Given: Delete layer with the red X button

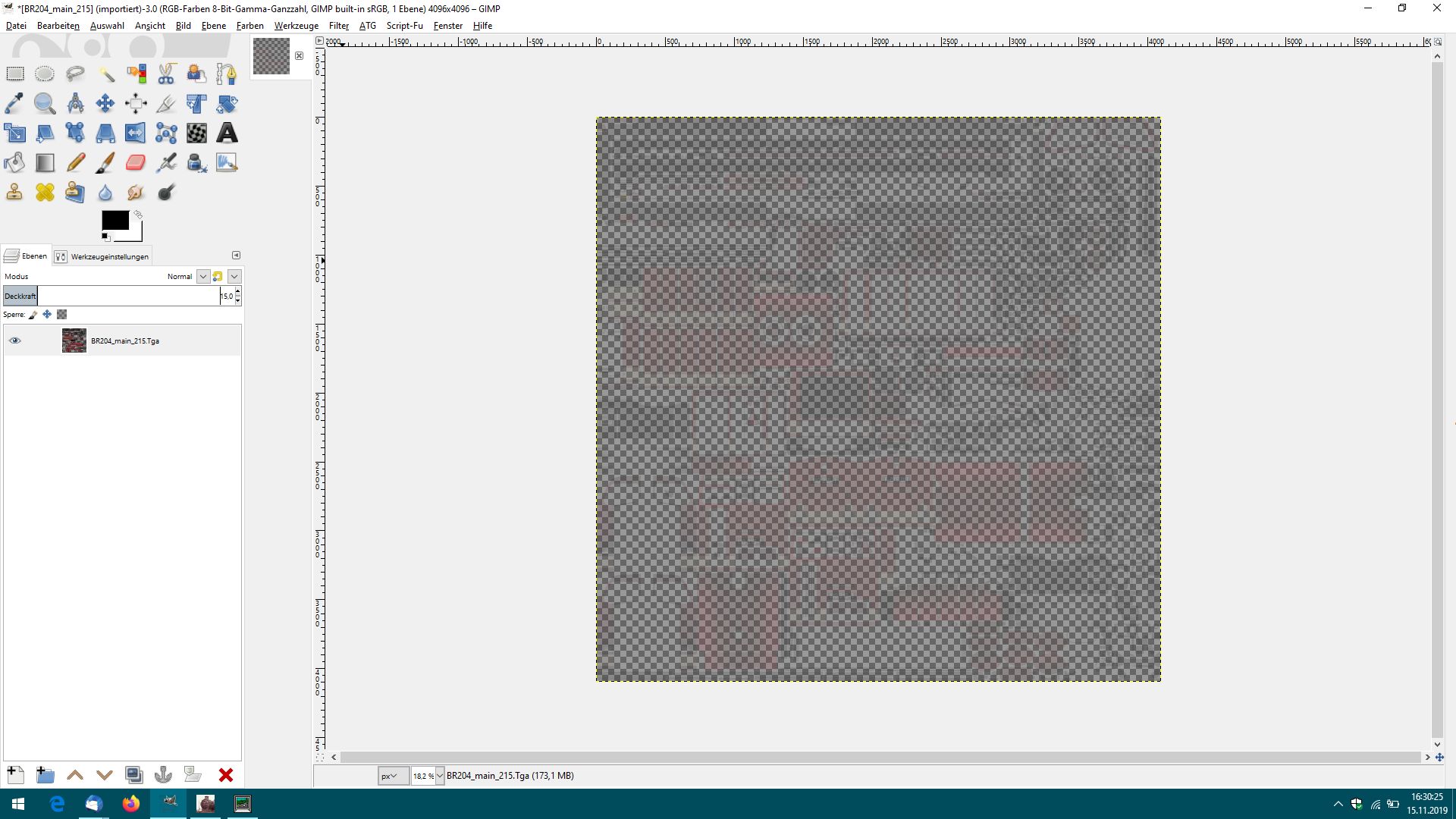Looking at the screenshot, I should 225,774.
